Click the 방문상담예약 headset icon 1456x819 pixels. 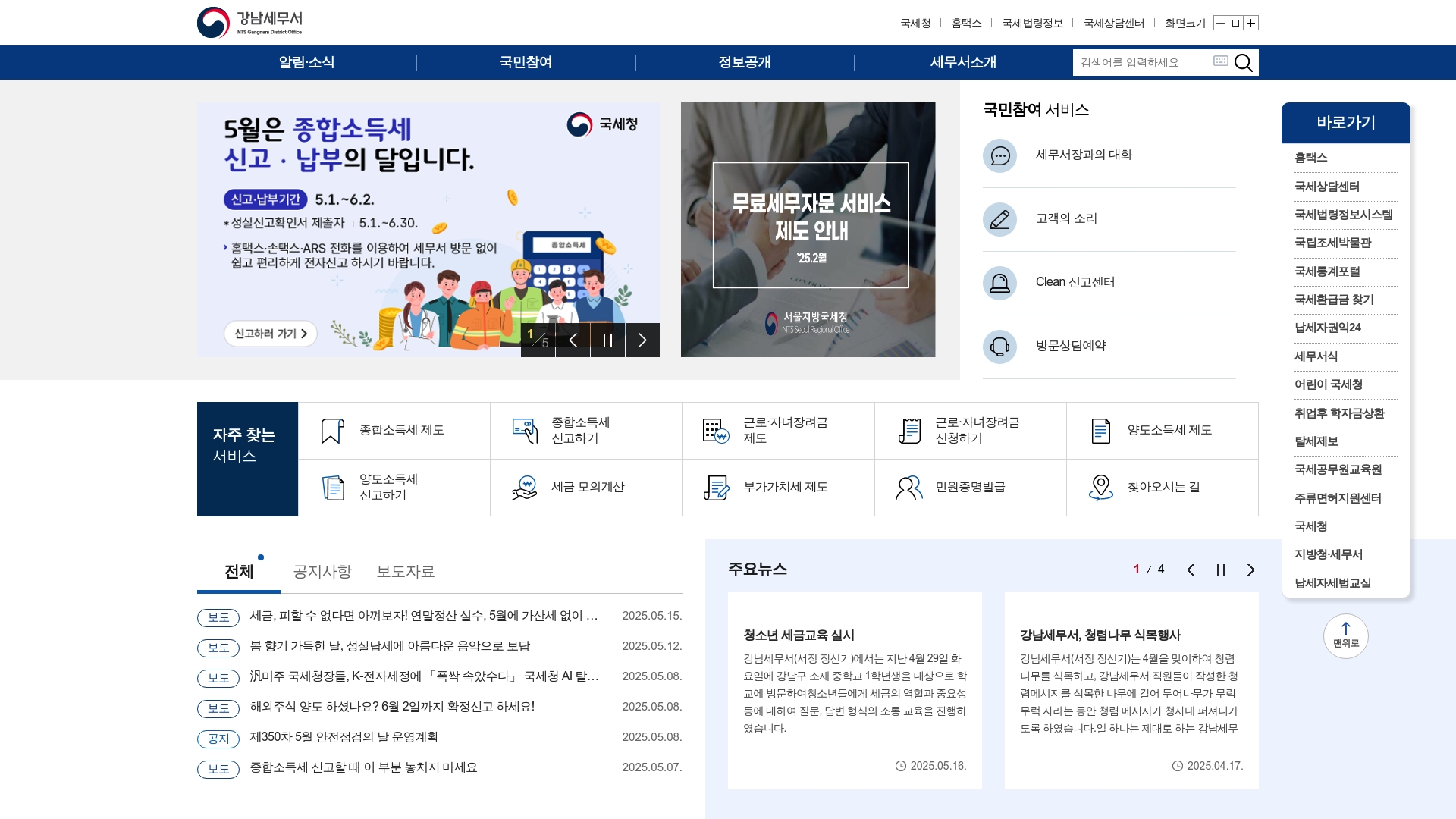tap(999, 347)
